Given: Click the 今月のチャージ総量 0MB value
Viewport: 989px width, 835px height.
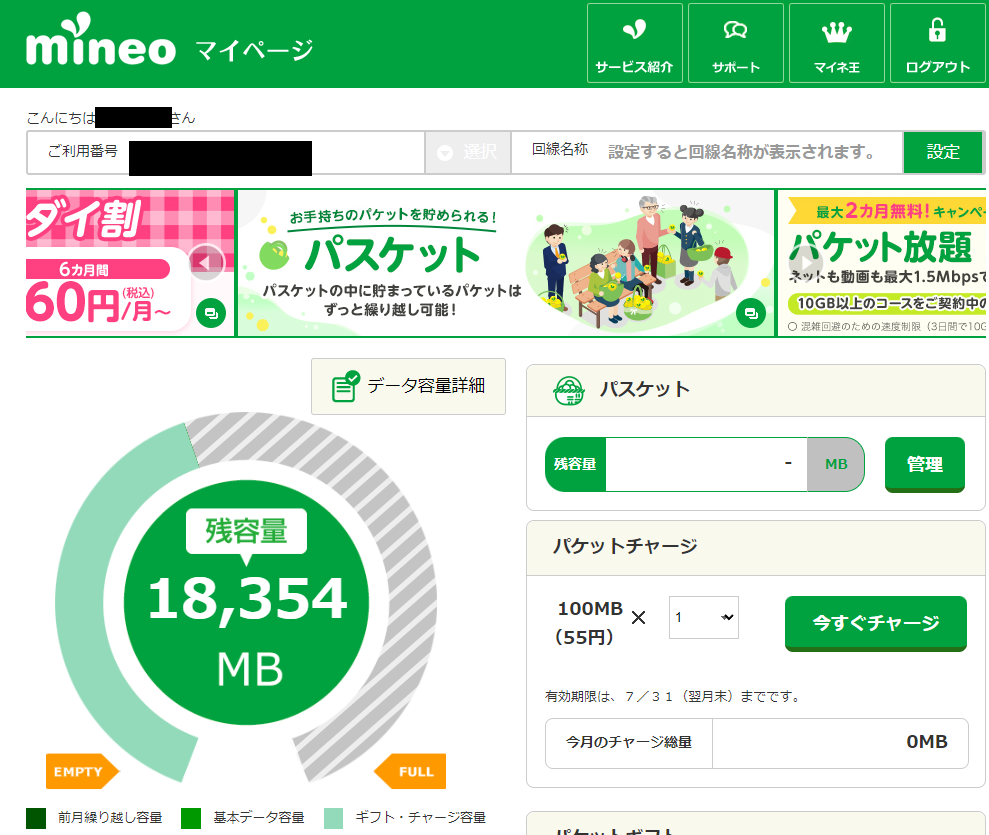Looking at the screenshot, I should (x=927, y=742).
